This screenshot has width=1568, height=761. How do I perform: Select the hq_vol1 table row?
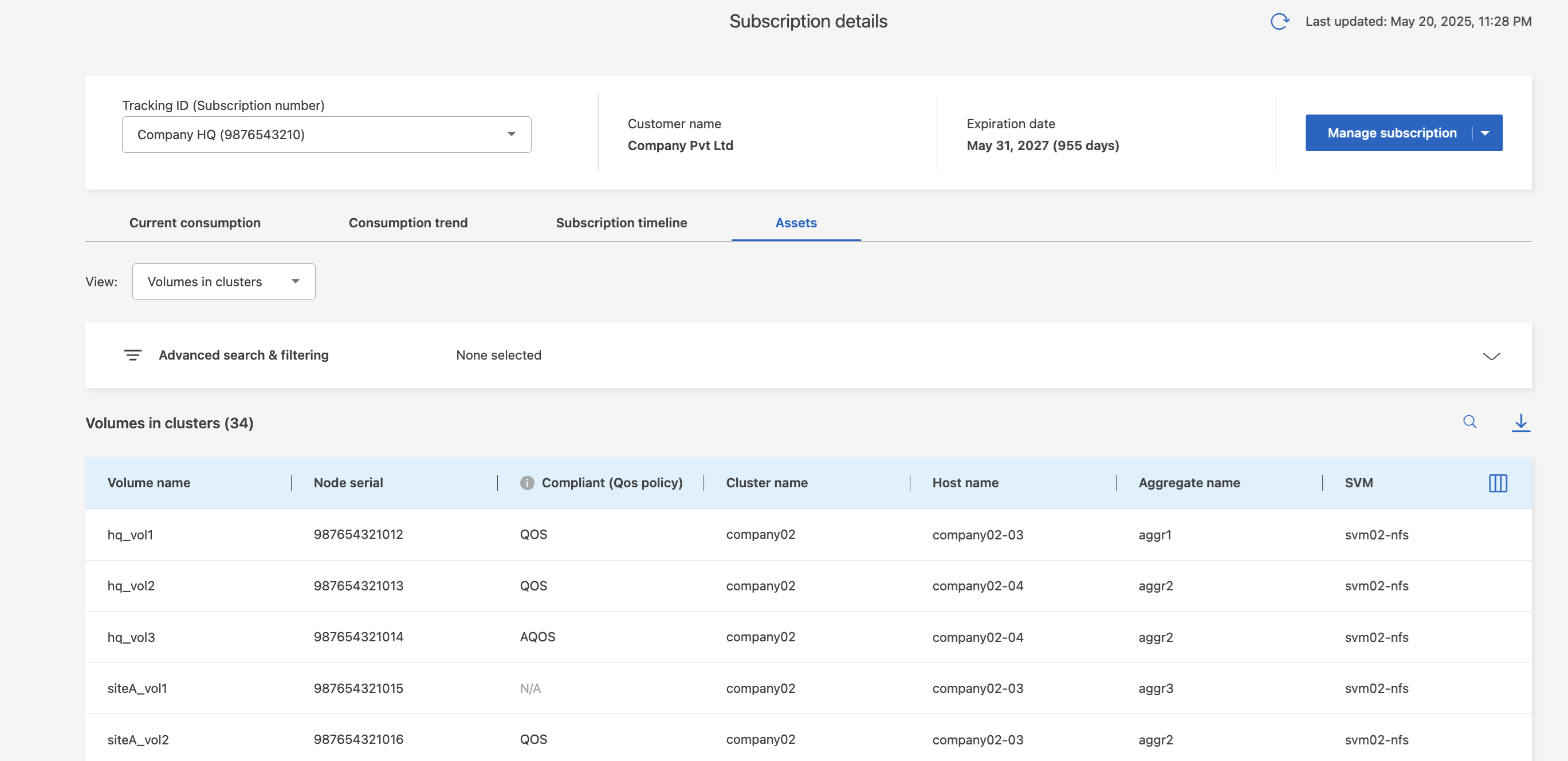130,535
